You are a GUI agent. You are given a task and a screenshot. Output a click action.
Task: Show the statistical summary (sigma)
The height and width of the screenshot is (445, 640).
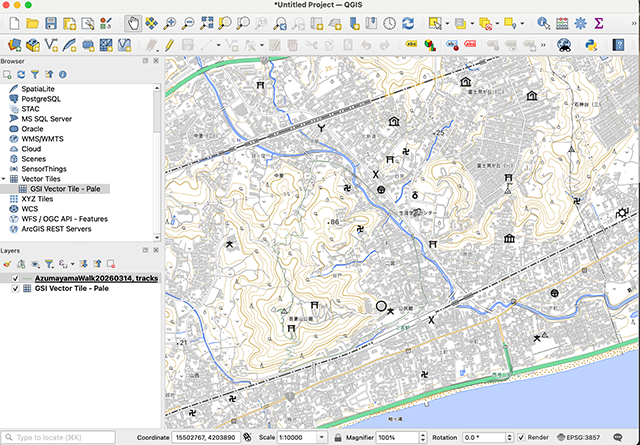[x=599, y=23]
